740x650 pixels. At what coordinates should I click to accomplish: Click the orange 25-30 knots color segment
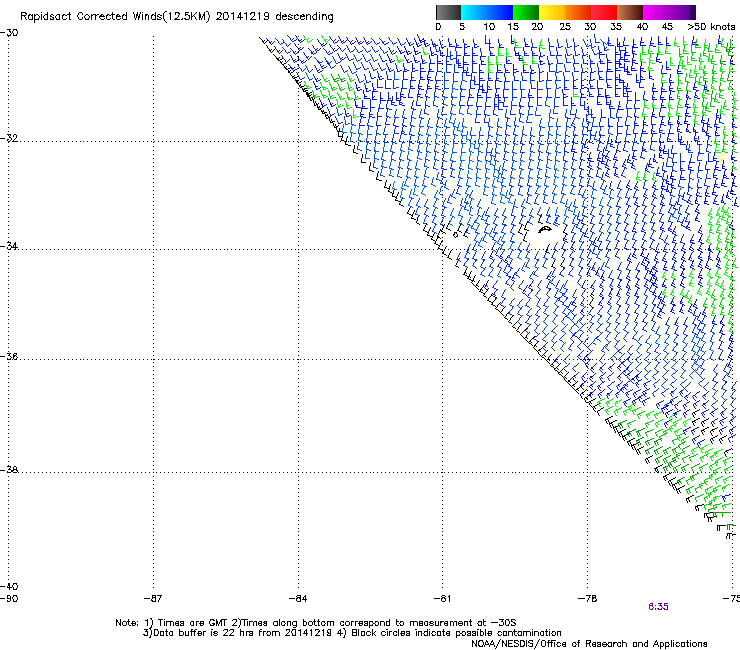tap(578, 12)
